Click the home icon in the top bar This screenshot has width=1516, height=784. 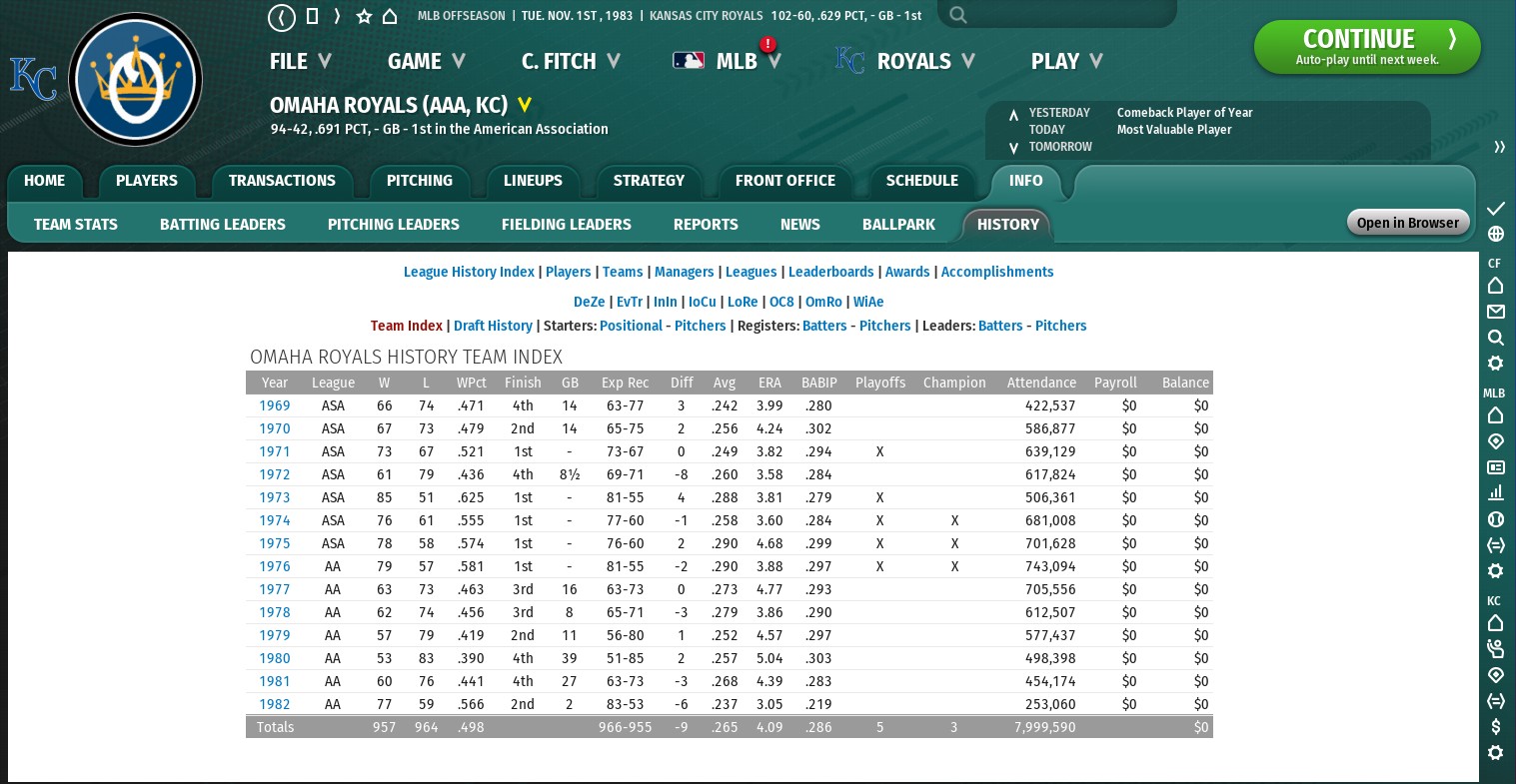[390, 16]
